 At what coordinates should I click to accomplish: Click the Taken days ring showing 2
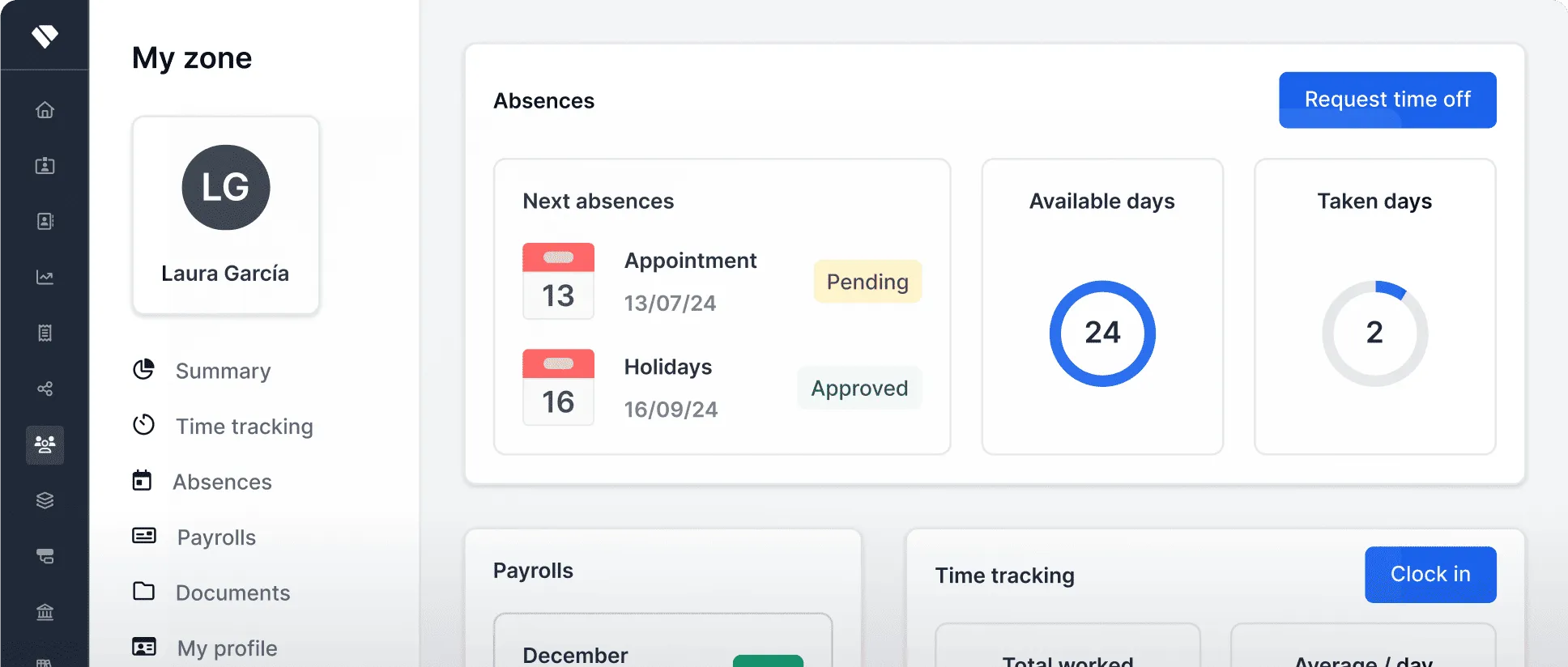point(1374,333)
